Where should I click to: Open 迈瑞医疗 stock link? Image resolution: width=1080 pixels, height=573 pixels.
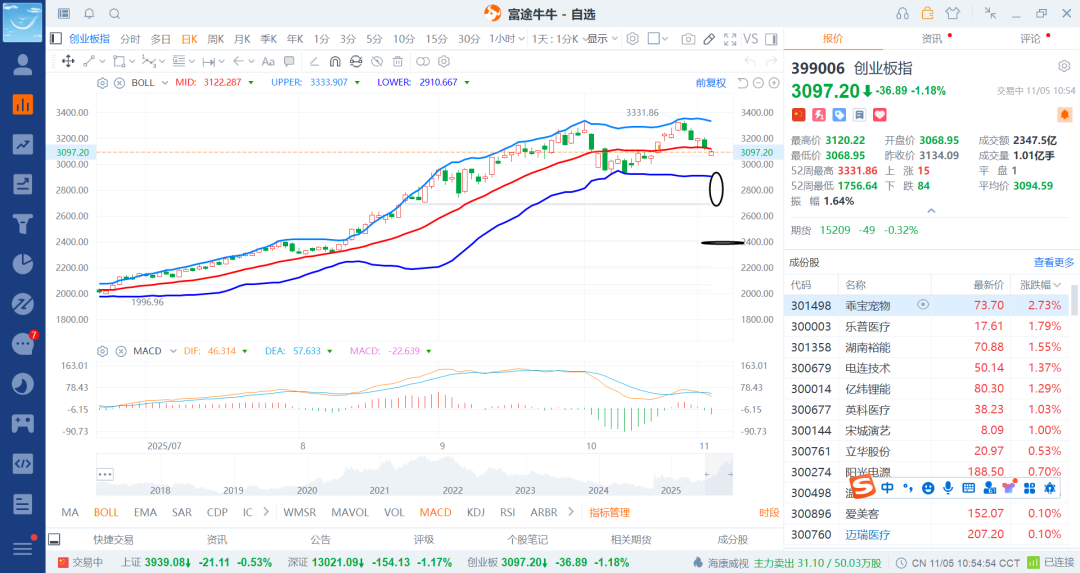(x=868, y=534)
